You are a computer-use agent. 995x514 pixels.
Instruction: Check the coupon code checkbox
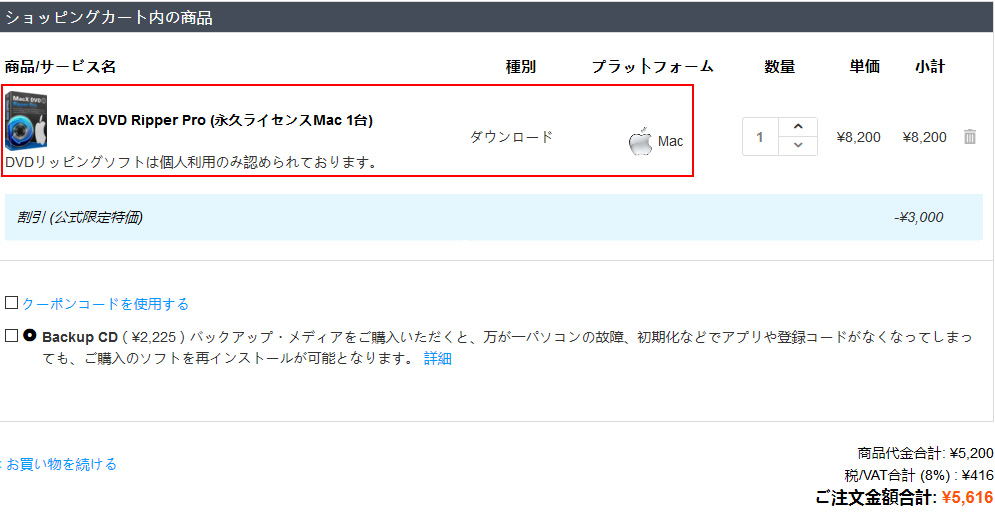(11, 303)
